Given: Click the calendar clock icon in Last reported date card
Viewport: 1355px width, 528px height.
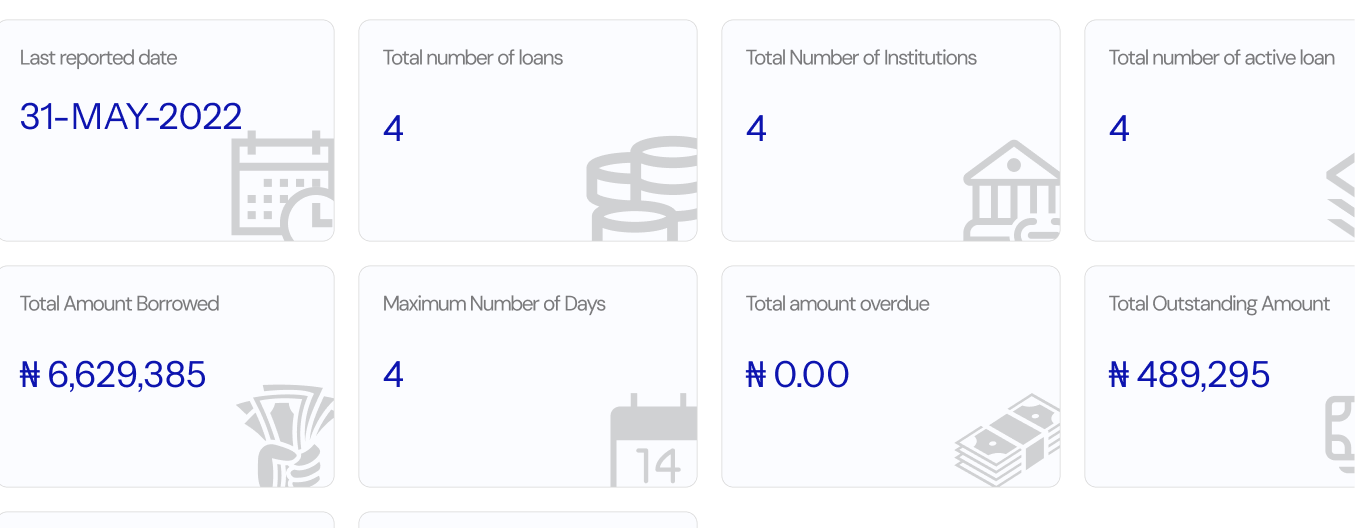Looking at the screenshot, I should coord(283,186).
